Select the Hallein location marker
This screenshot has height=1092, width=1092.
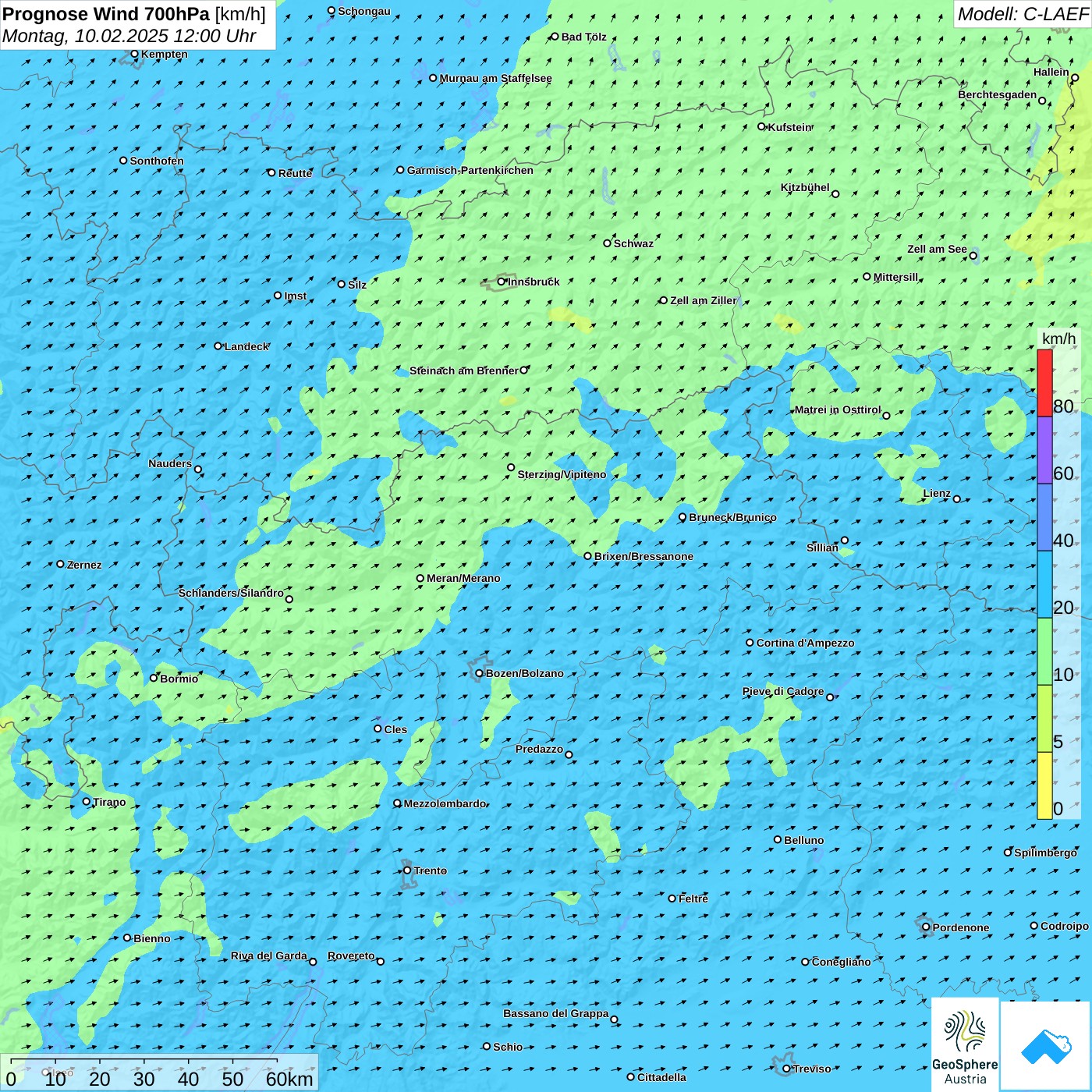click(x=1075, y=77)
